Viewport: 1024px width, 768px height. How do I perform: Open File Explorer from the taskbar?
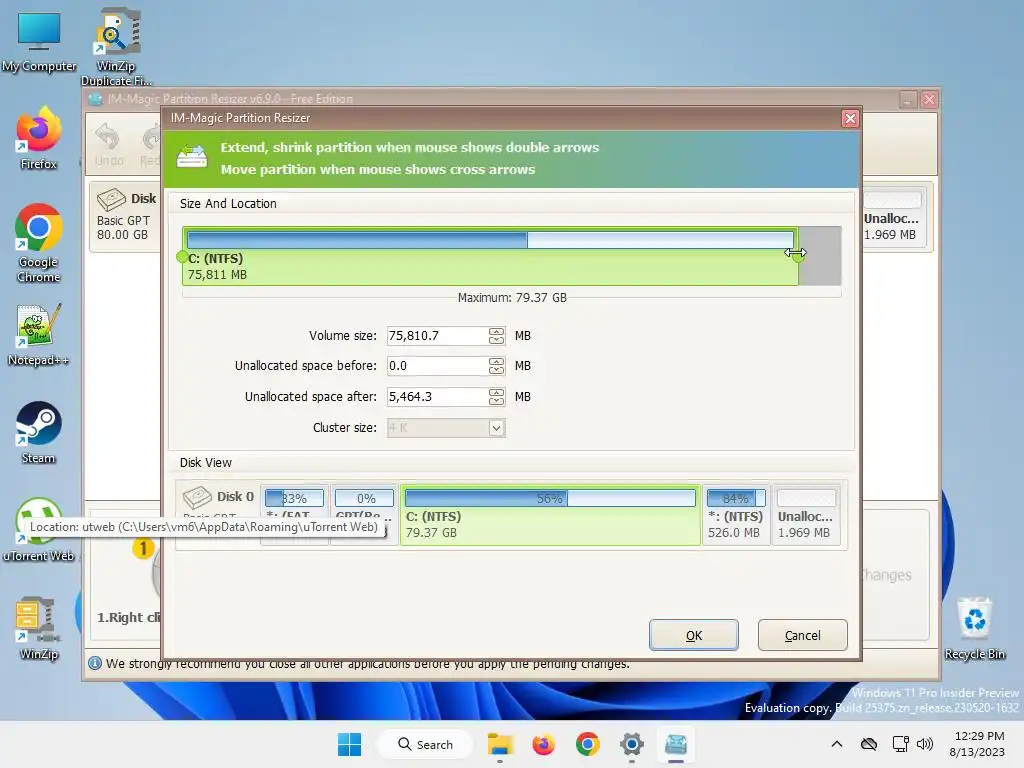[500, 744]
